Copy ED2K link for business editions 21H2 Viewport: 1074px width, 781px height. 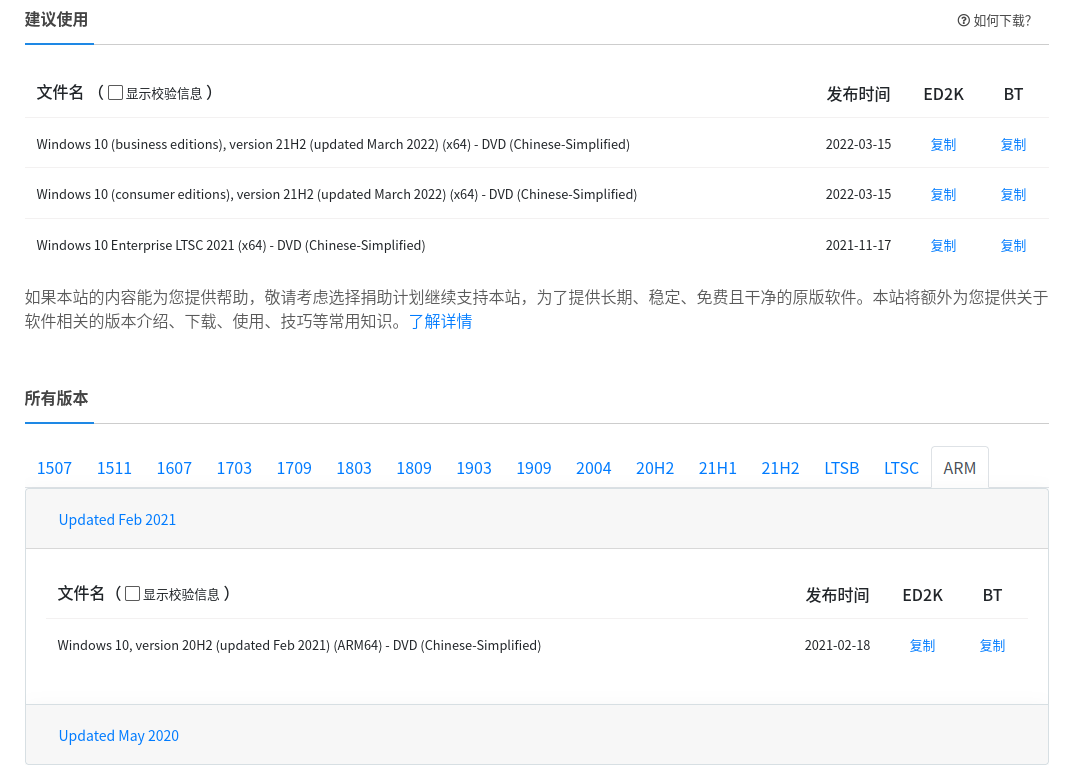coord(943,145)
